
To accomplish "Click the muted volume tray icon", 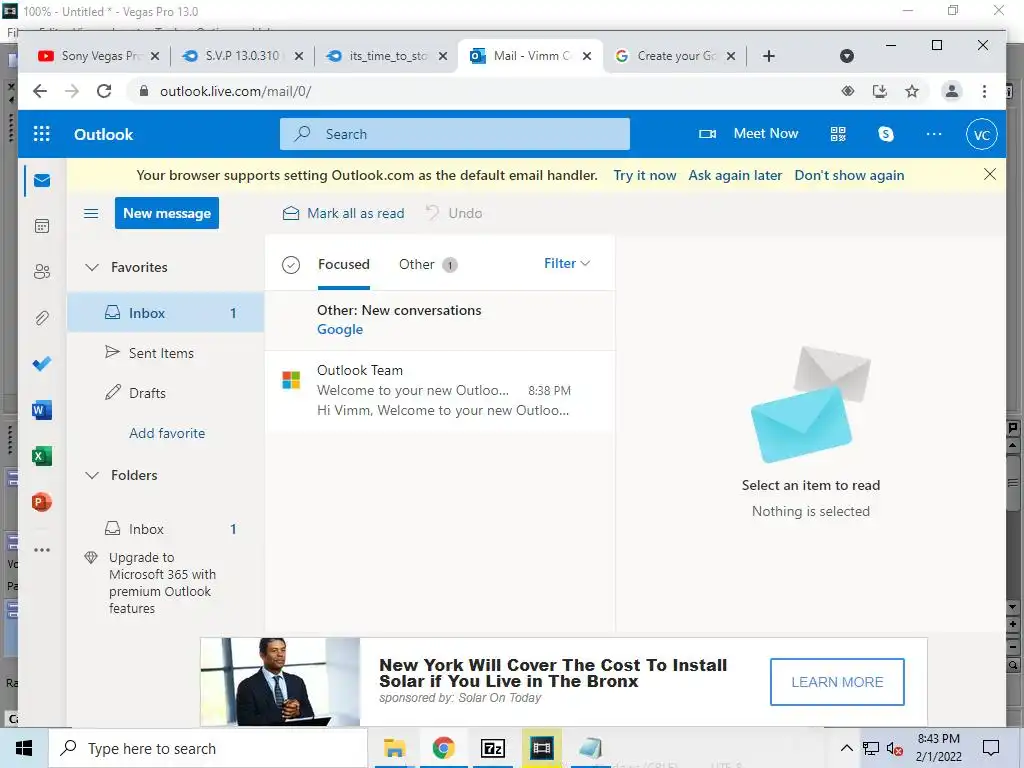I will [894, 748].
